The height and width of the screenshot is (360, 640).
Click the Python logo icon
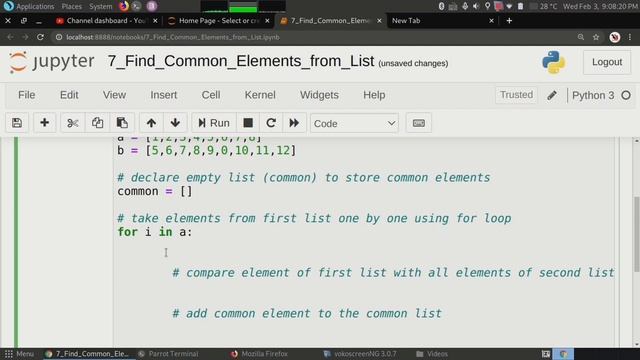pyautogui.click(x=553, y=62)
